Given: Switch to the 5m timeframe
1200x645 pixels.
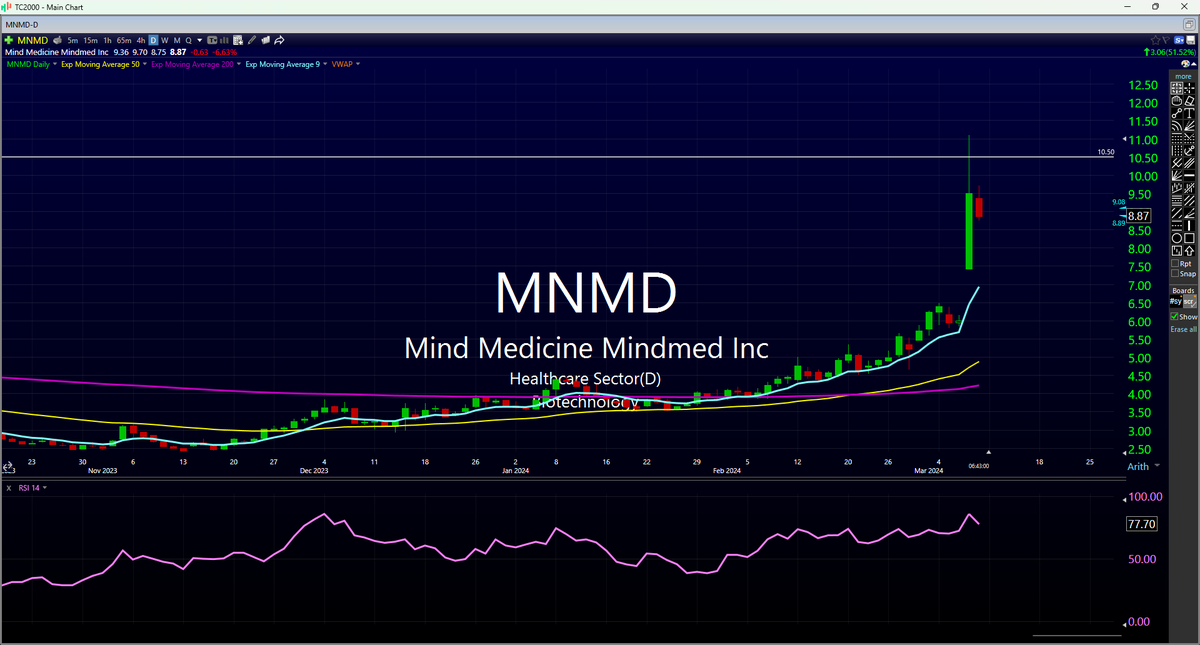Looking at the screenshot, I should pyautogui.click(x=73, y=40).
